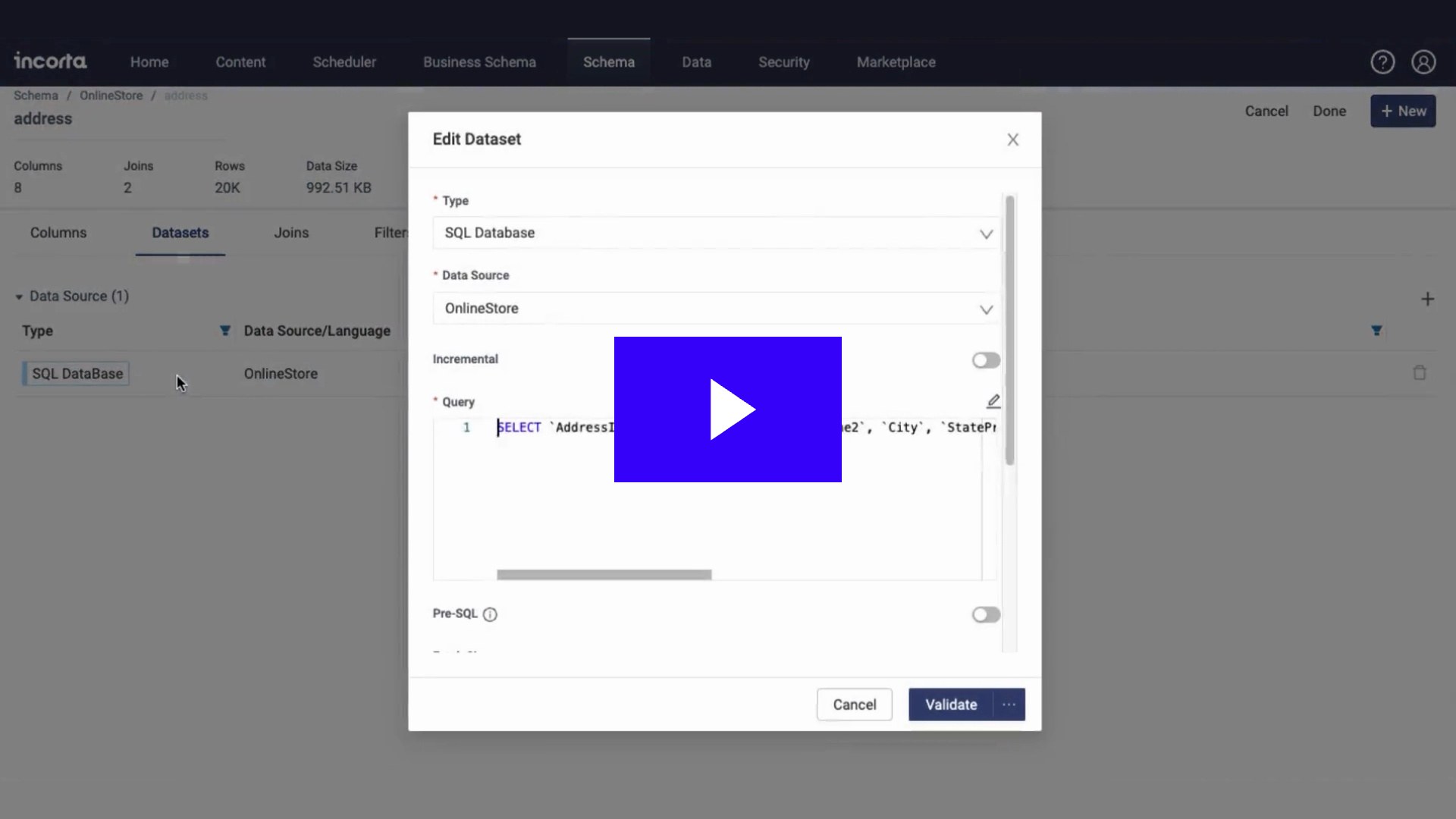Click the + New button
The height and width of the screenshot is (819, 1456).
pos(1403,111)
